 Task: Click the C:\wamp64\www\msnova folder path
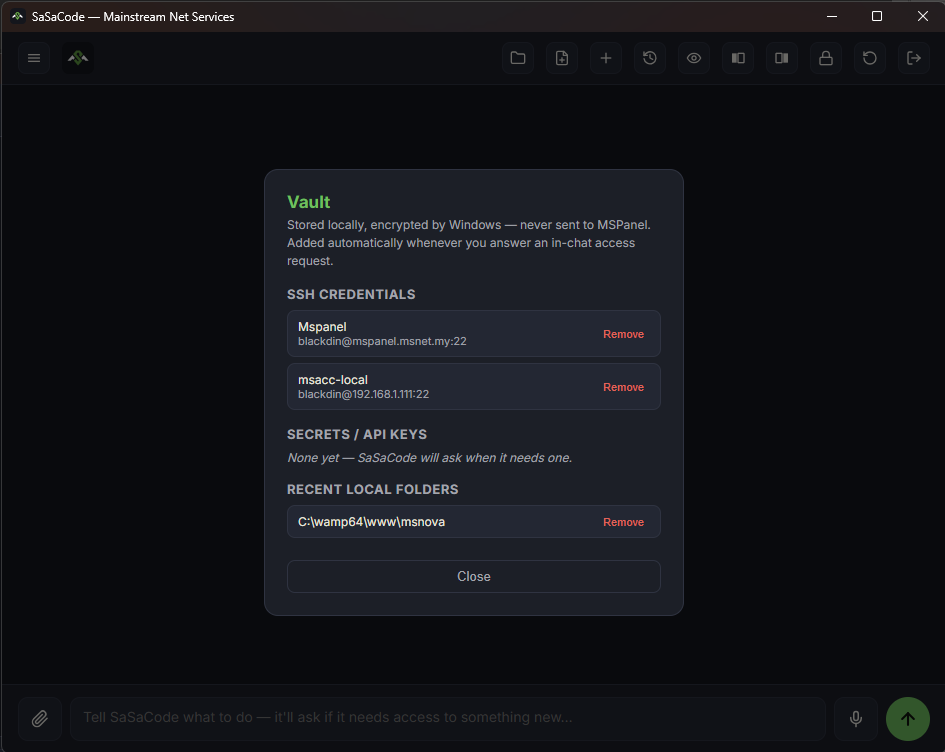click(x=371, y=522)
